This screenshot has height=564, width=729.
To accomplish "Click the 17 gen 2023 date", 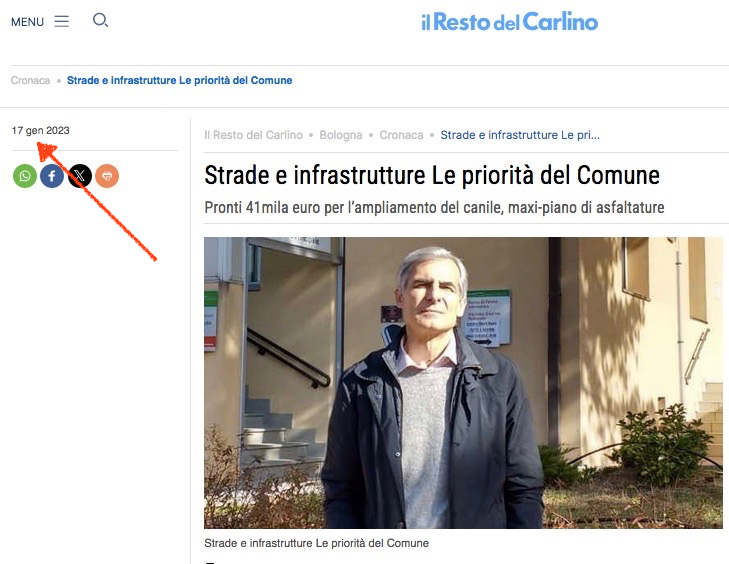I will coord(40,131).
